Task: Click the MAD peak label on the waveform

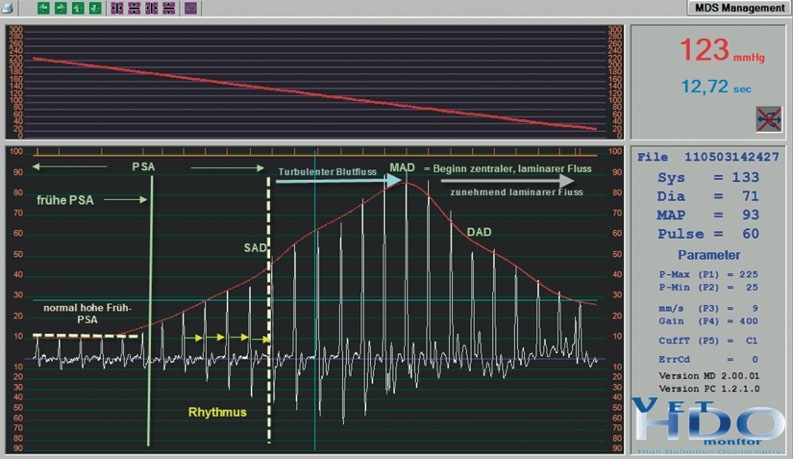Action: (x=403, y=168)
